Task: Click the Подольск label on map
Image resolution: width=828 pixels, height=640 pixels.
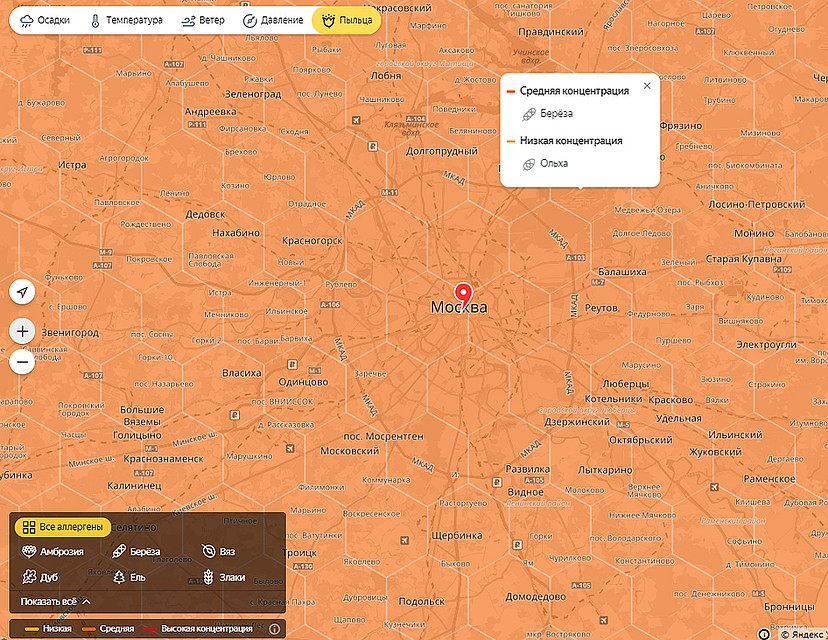Action: (421, 601)
